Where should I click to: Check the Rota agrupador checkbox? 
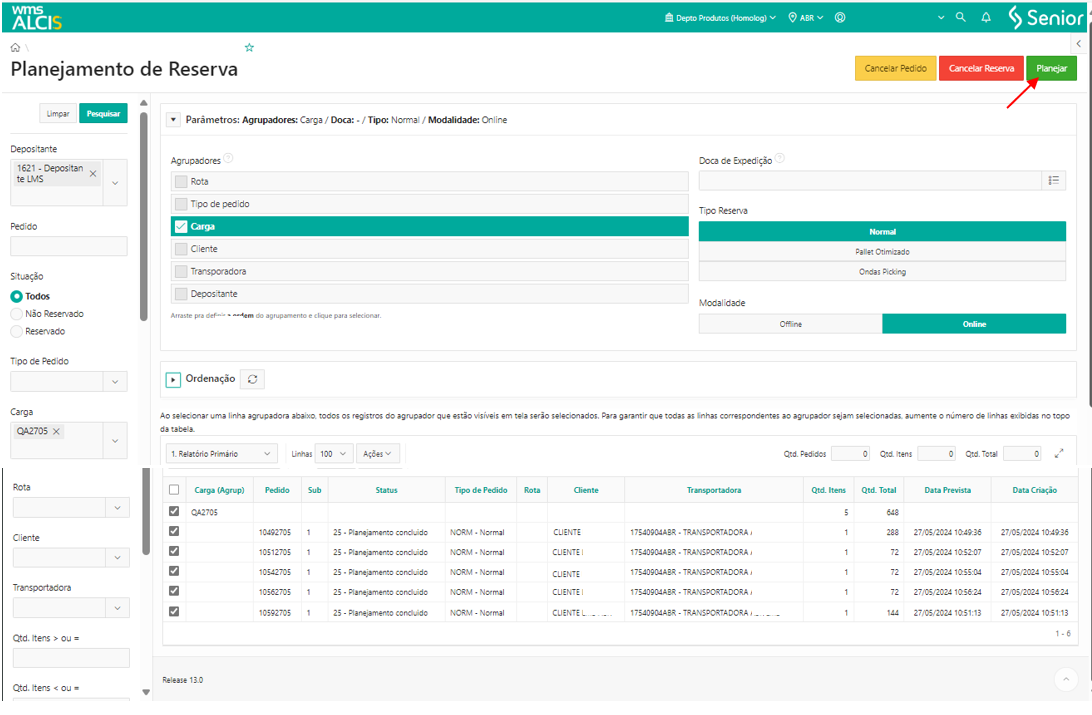[x=181, y=182]
